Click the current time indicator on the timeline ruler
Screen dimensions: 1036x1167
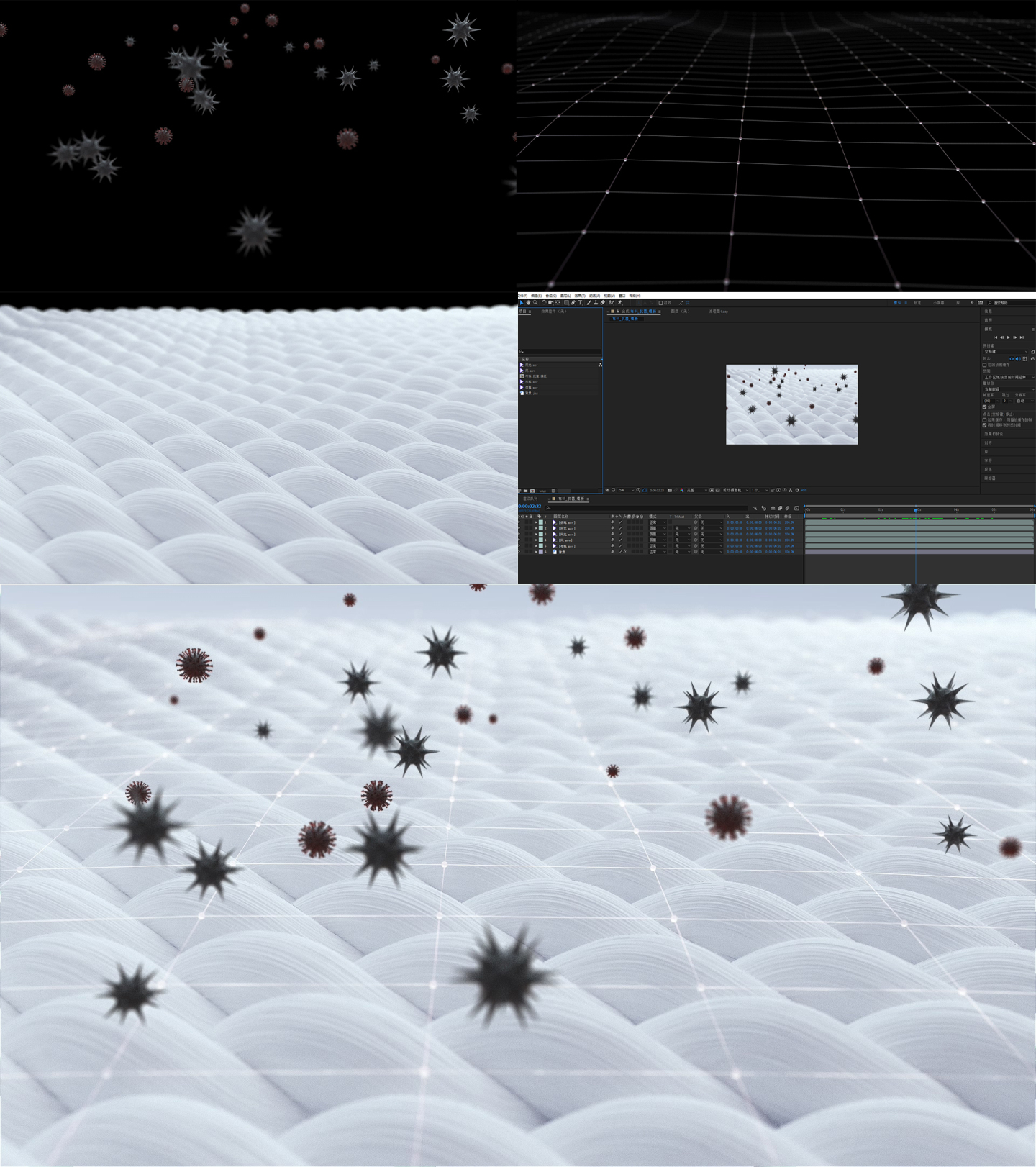(x=916, y=510)
